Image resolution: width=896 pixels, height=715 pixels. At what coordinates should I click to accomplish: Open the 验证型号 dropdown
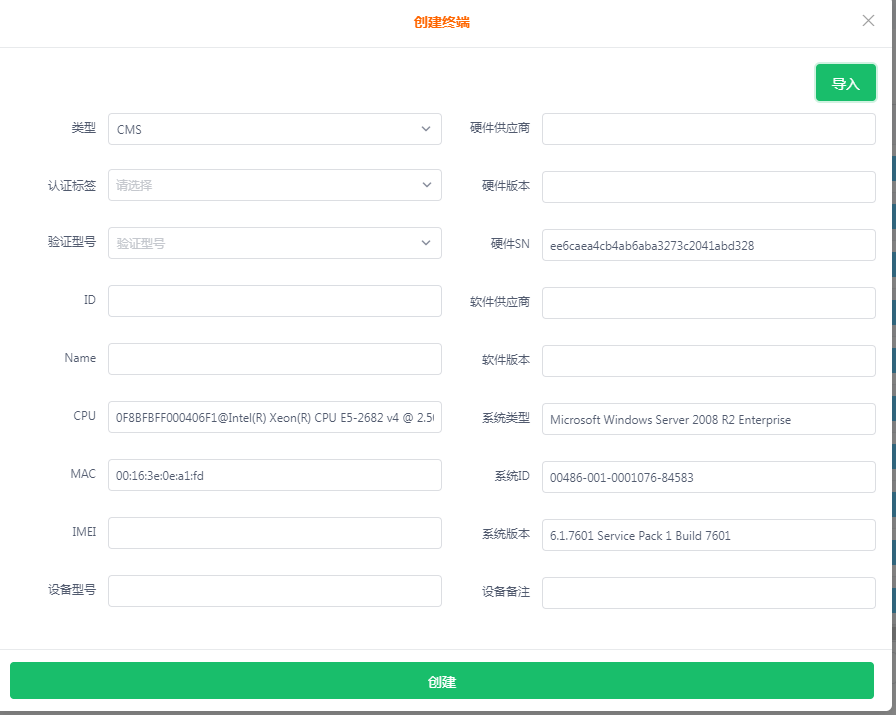[274, 243]
